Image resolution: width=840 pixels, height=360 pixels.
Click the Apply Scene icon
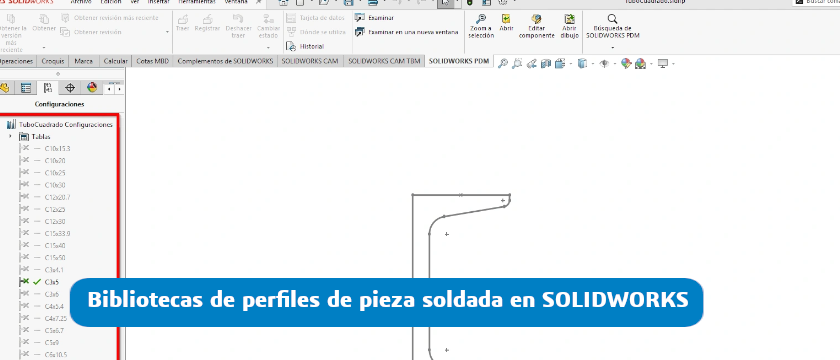pos(640,64)
